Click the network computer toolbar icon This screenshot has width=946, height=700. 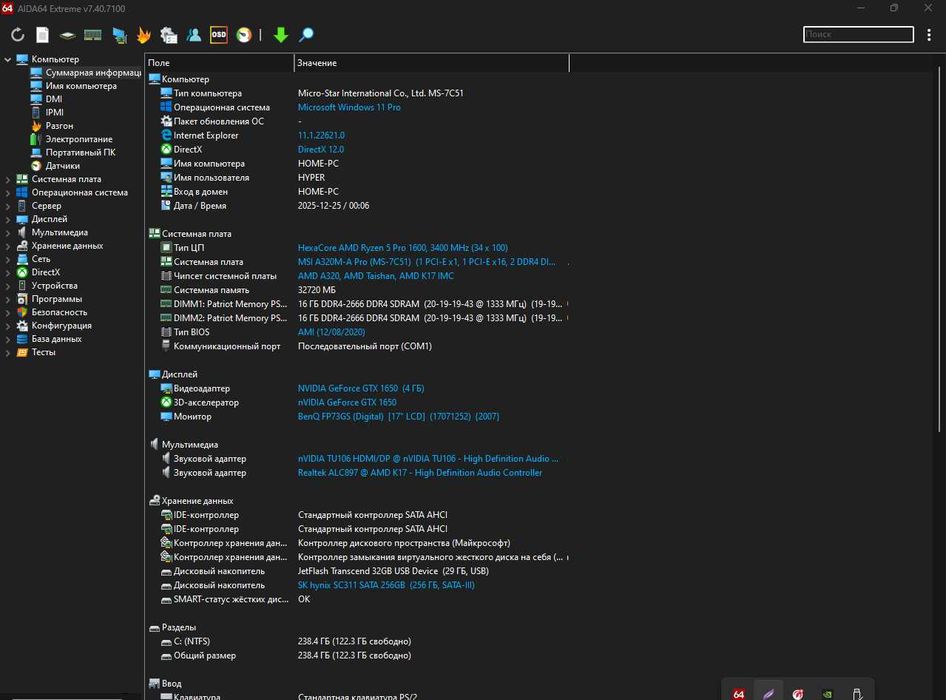[119, 35]
